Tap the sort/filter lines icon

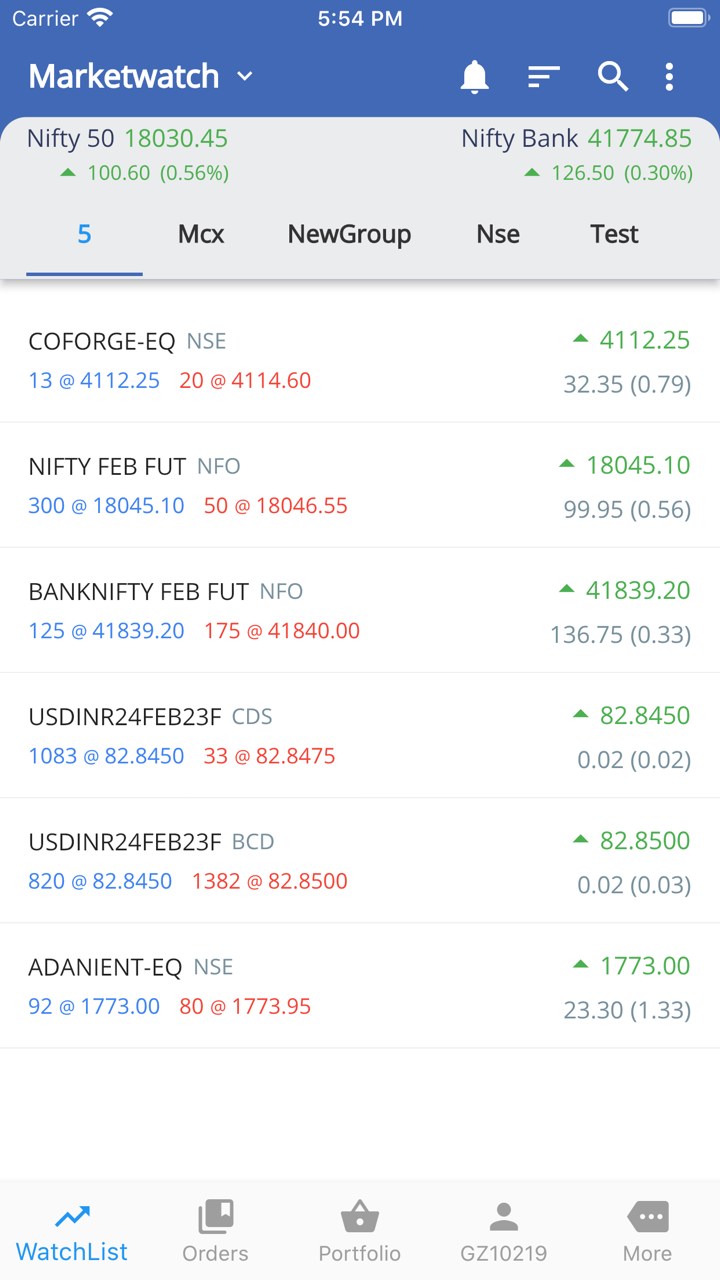tap(543, 77)
